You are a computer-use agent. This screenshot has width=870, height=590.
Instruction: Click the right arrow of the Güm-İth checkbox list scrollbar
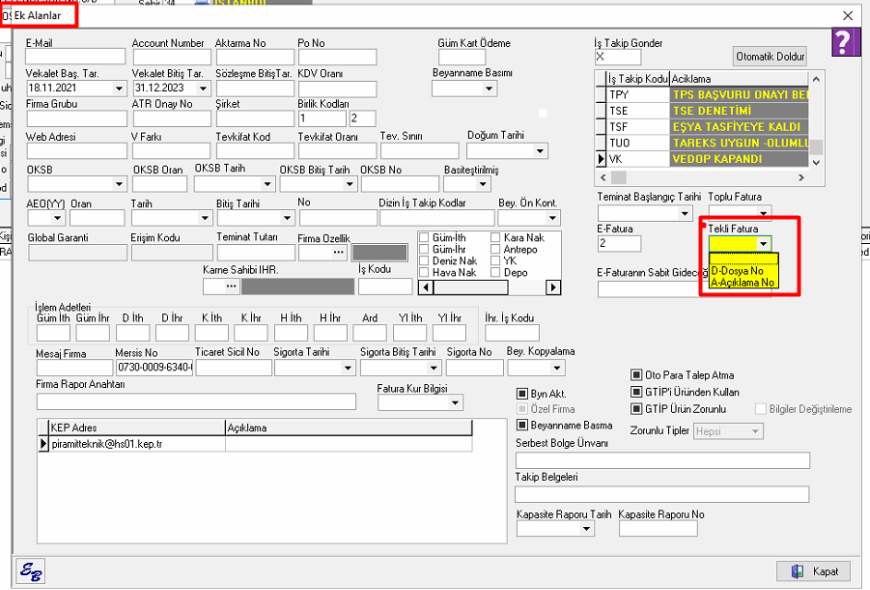(553, 288)
